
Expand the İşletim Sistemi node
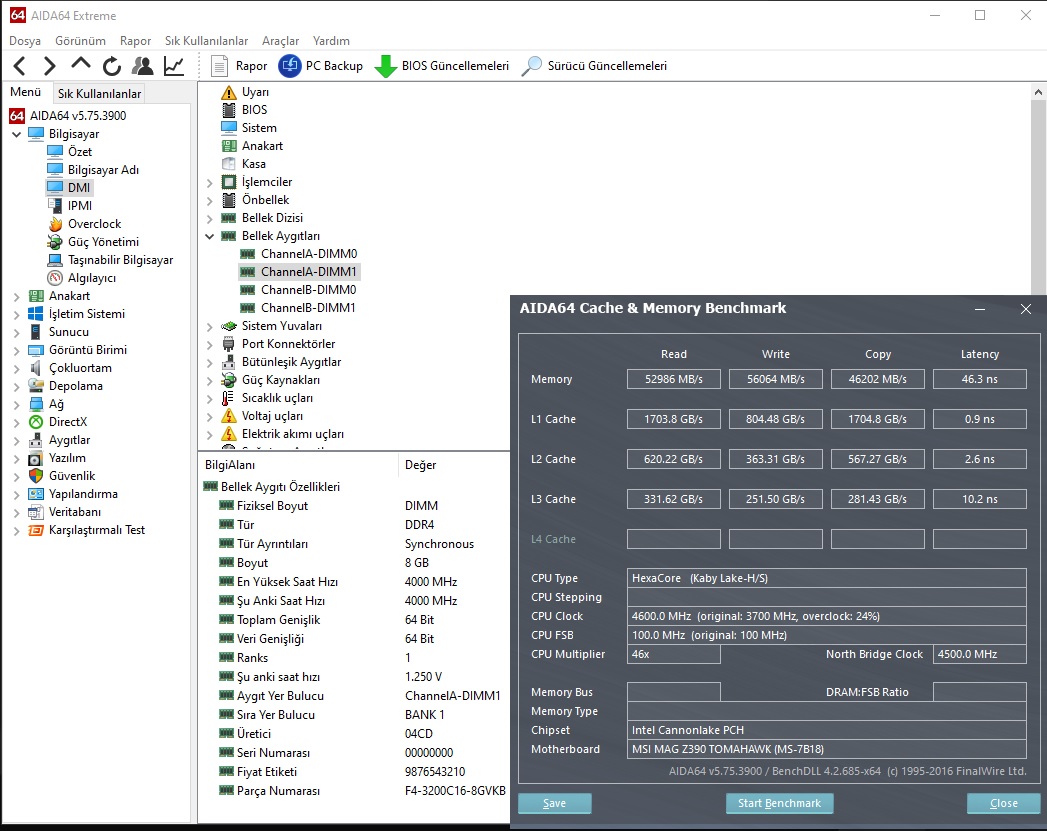[17, 314]
